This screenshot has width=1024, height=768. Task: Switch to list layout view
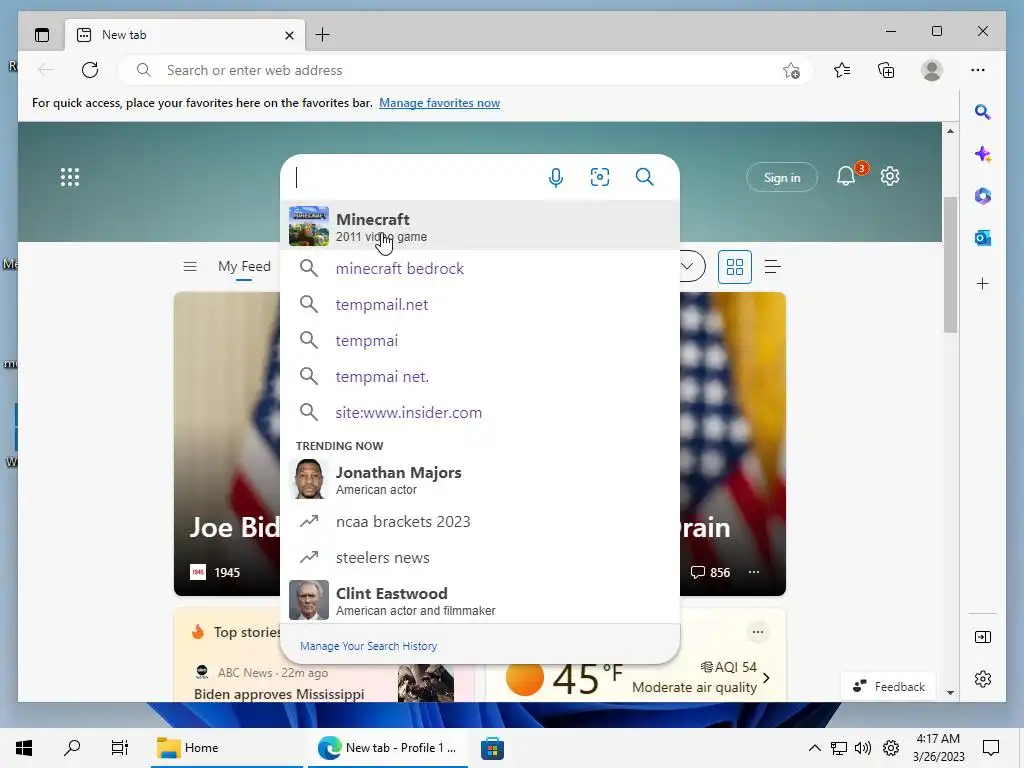click(773, 266)
